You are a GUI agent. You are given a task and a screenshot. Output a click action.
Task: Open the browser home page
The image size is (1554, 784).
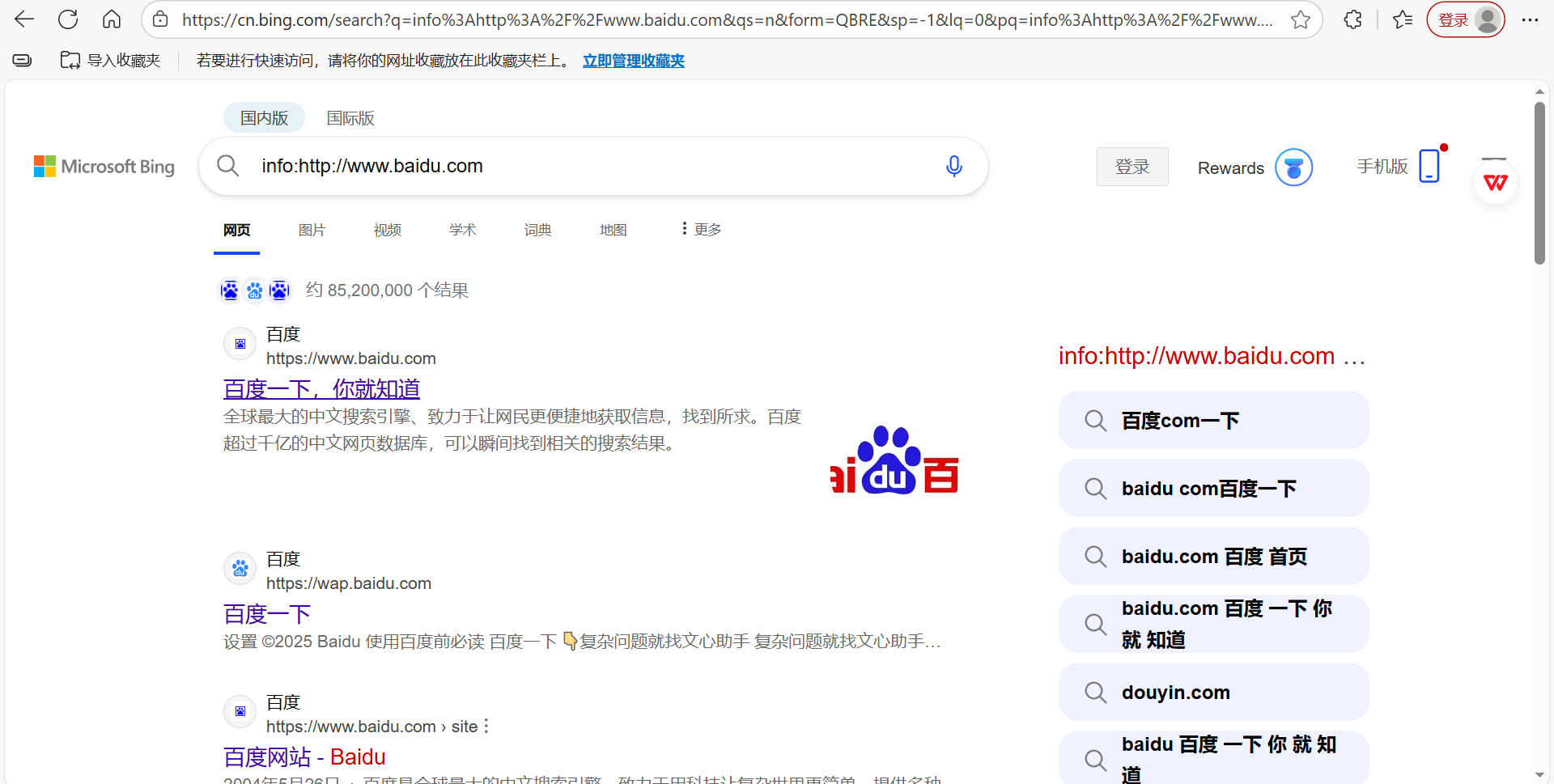[x=112, y=19]
